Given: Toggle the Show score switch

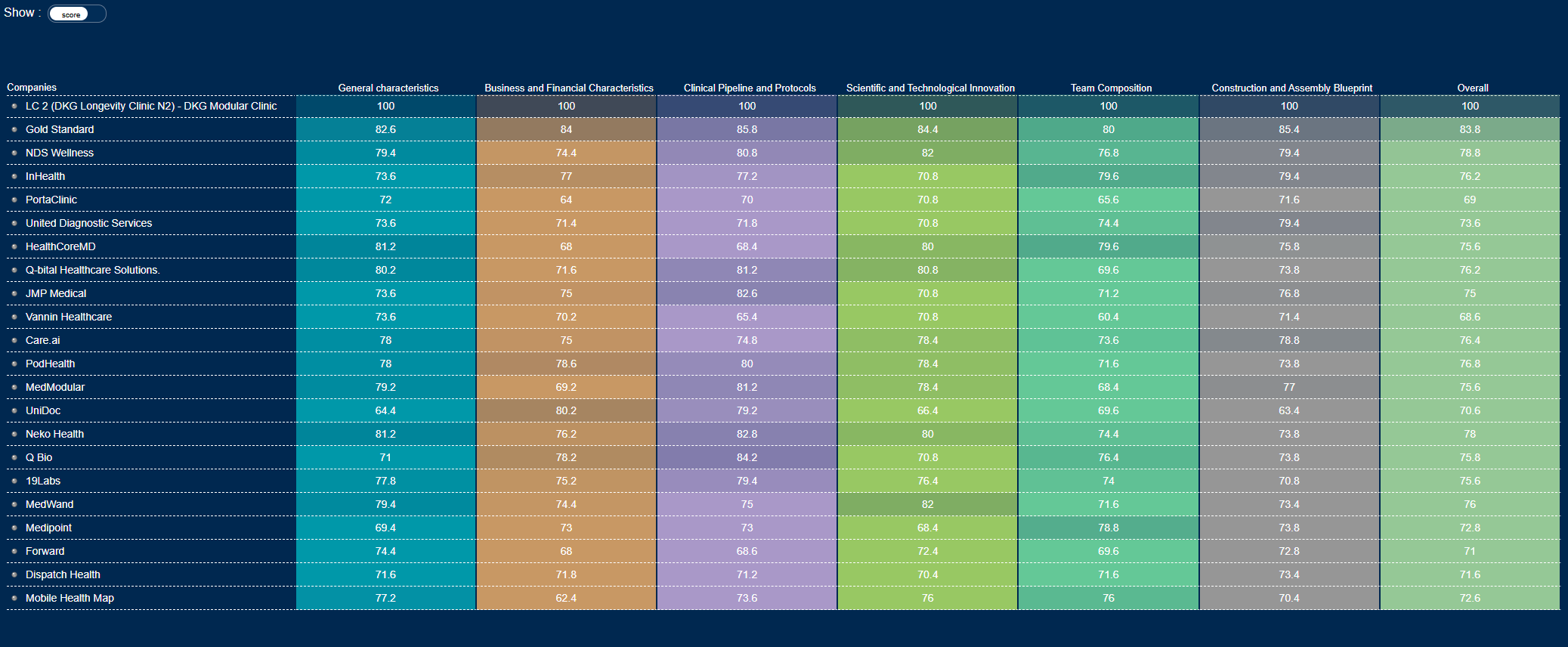Looking at the screenshot, I should click(77, 14).
